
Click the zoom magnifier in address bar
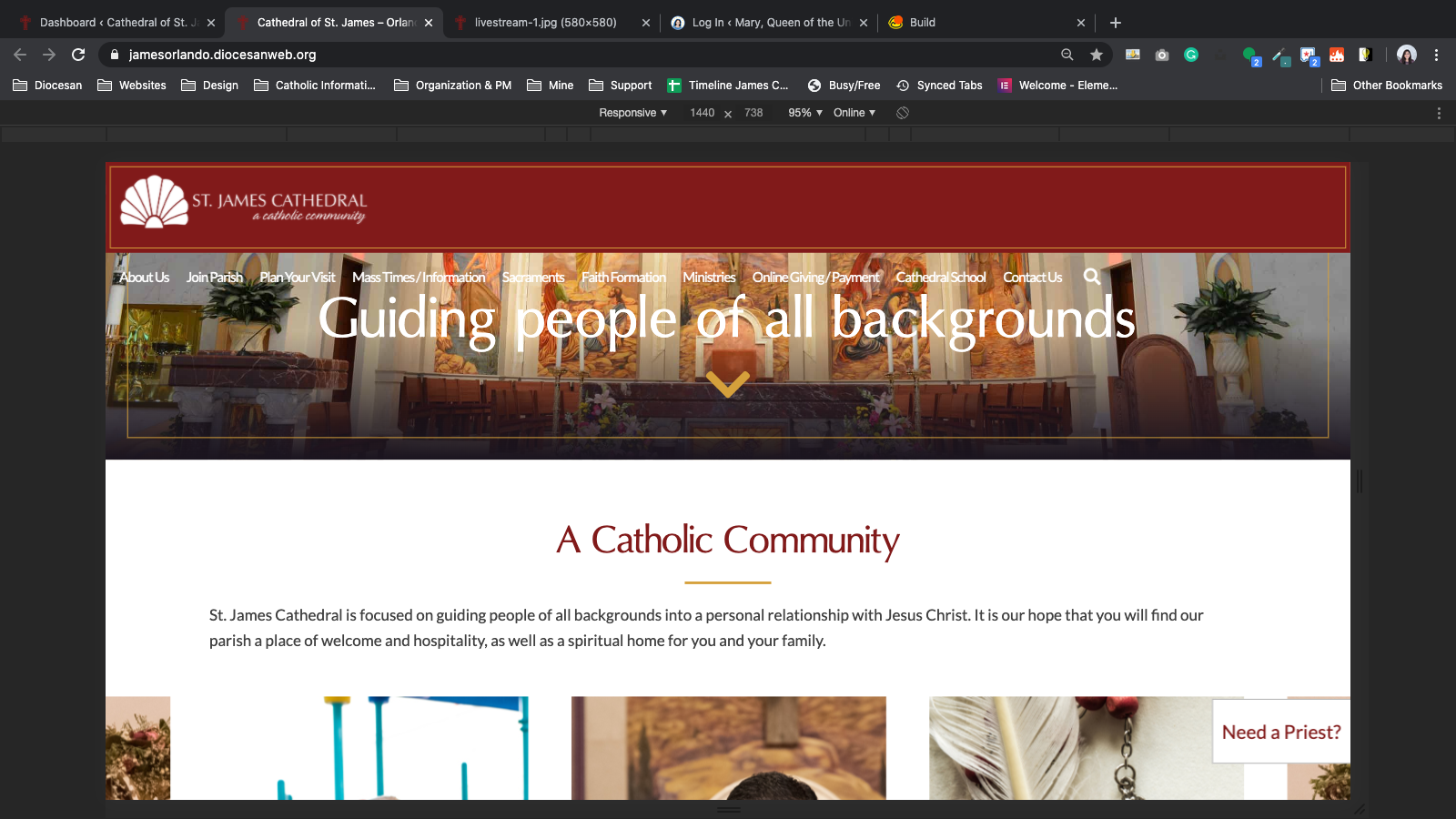(1067, 55)
